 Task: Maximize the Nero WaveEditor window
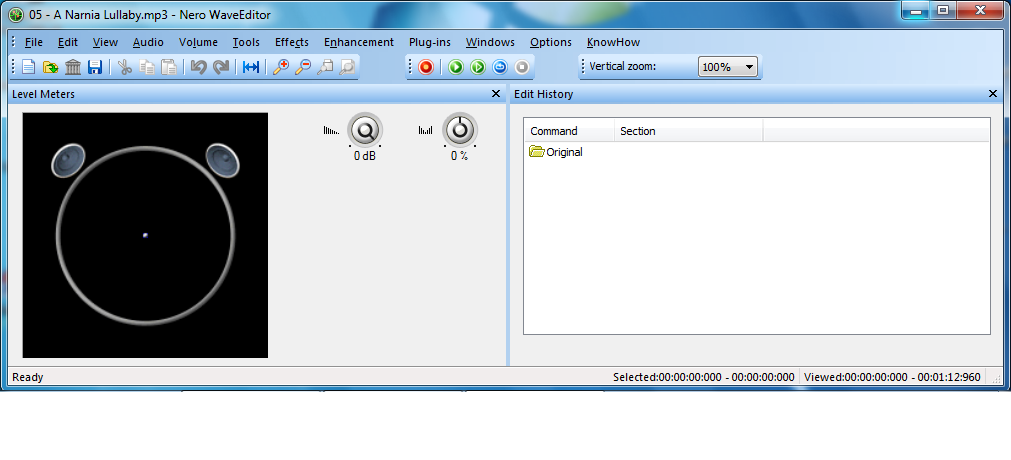(x=943, y=10)
